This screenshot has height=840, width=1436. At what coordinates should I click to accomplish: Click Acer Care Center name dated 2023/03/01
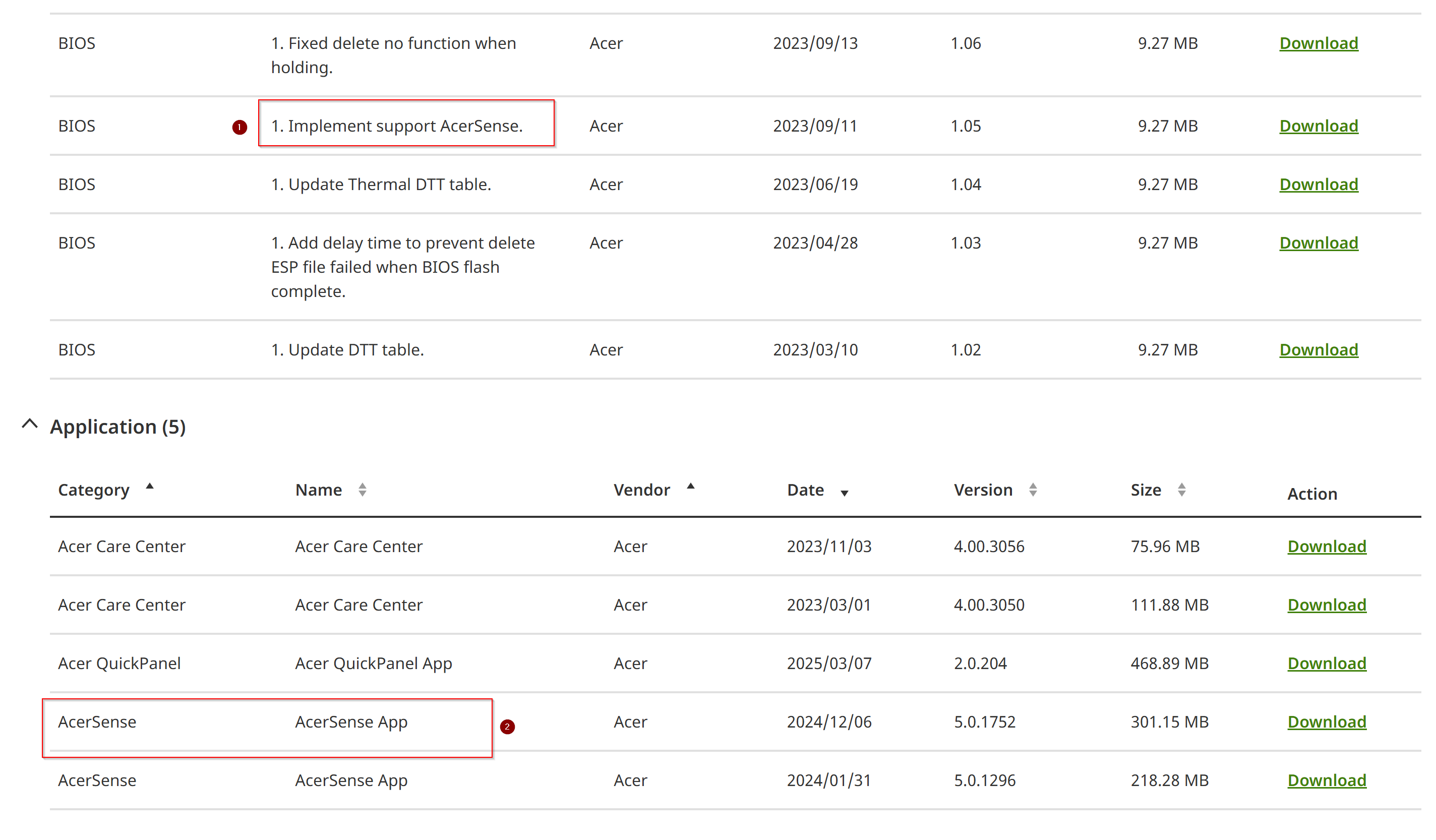click(358, 605)
